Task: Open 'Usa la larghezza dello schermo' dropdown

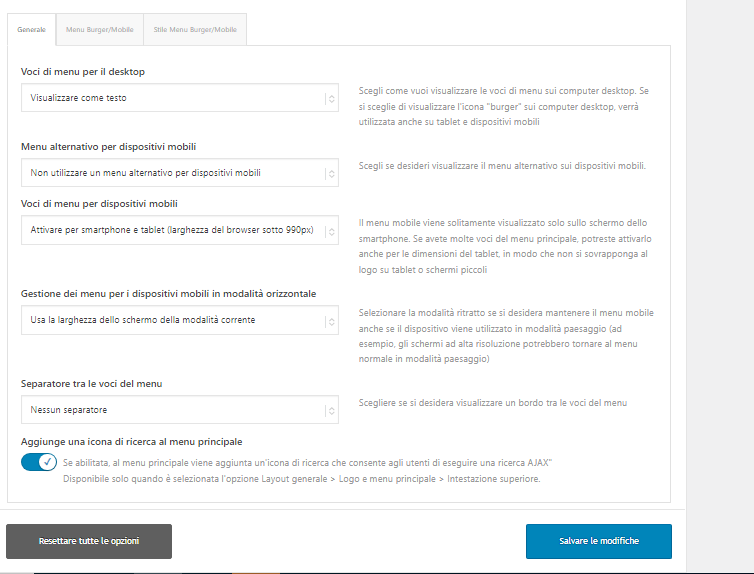Action: pos(180,320)
